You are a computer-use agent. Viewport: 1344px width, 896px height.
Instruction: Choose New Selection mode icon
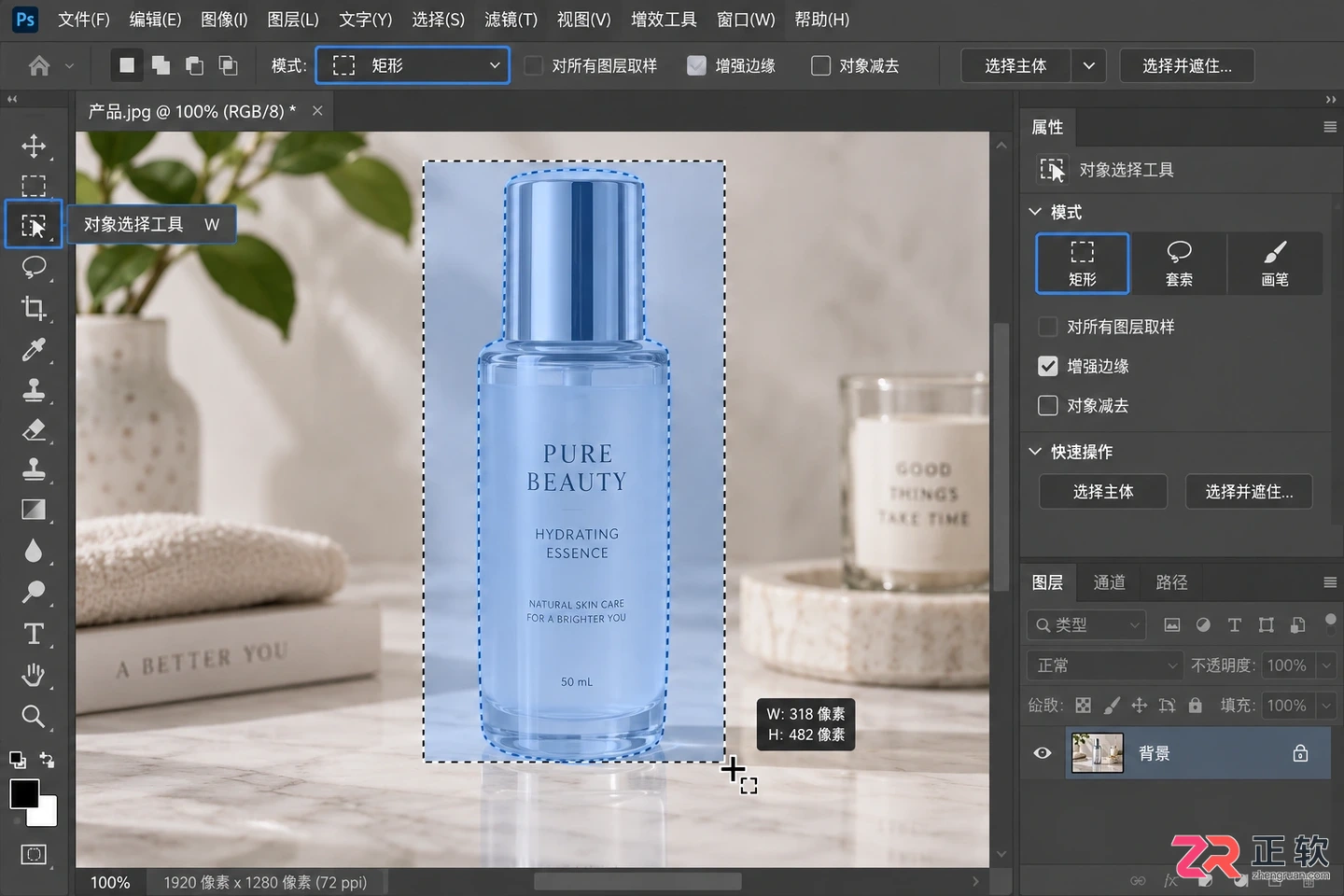click(x=127, y=64)
